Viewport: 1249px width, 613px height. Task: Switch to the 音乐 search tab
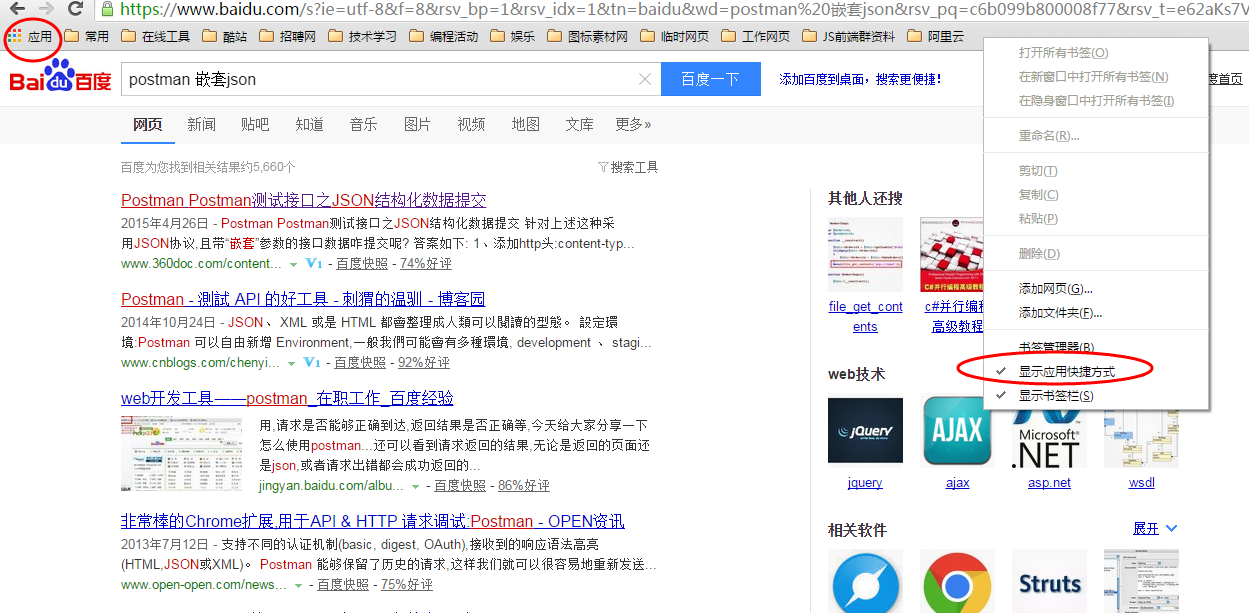click(363, 124)
